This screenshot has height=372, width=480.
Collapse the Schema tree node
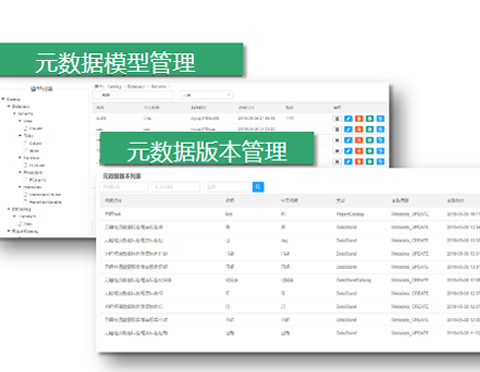tap(14, 114)
